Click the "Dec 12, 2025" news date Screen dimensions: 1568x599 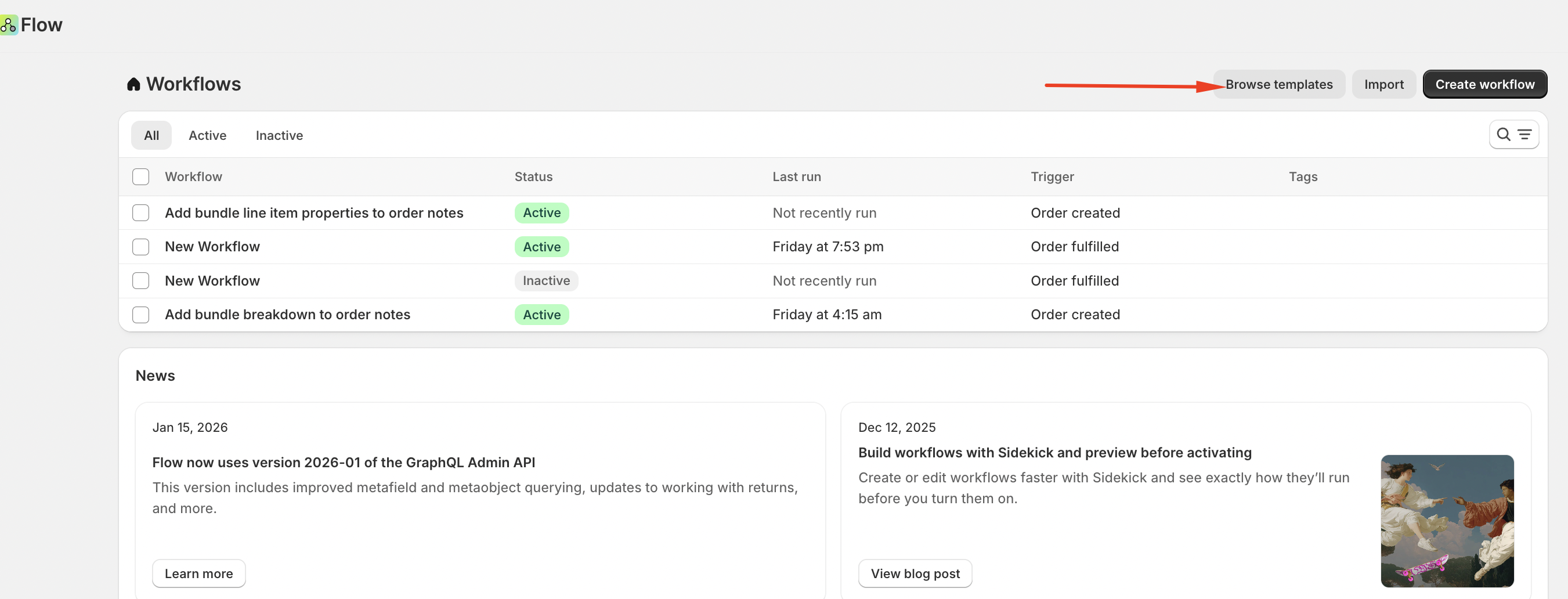coord(897,427)
